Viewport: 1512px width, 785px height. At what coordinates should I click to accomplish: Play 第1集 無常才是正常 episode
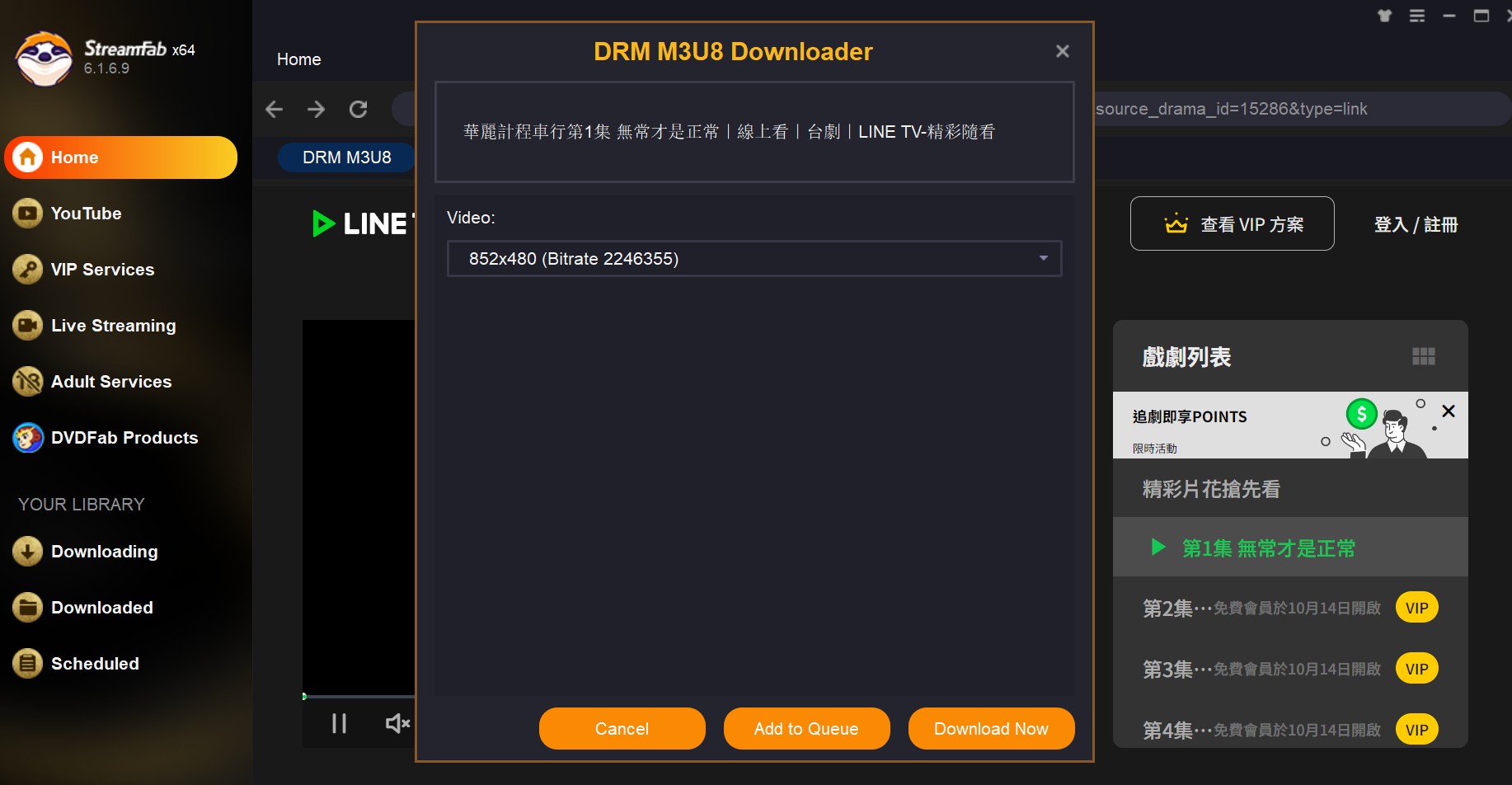[x=1290, y=547]
